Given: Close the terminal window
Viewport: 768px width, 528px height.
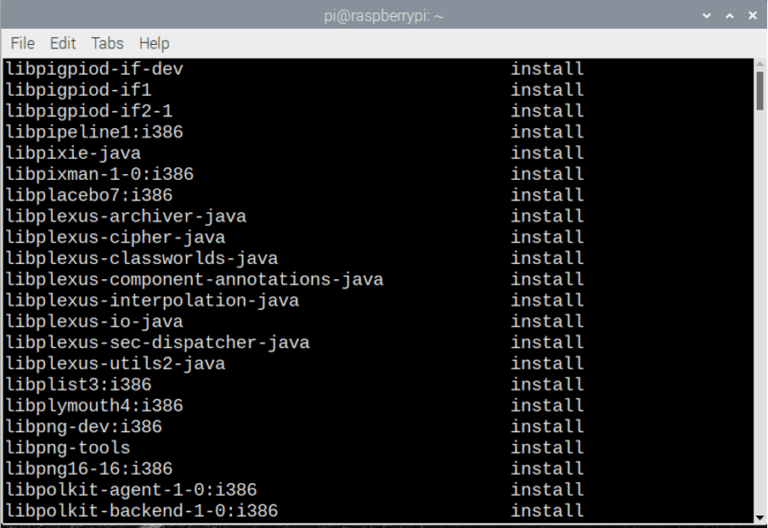Looking at the screenshot, I should (x=752, y=16).
